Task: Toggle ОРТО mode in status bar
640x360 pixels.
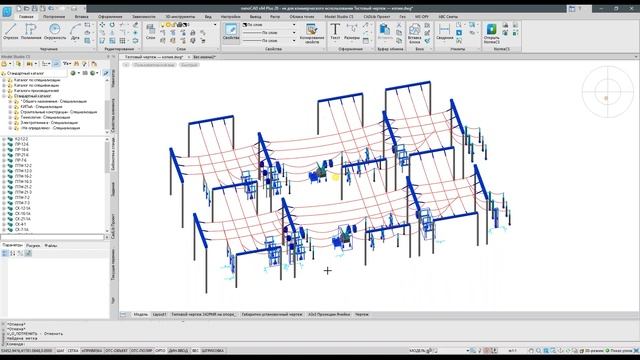Action: click(160, 351)
